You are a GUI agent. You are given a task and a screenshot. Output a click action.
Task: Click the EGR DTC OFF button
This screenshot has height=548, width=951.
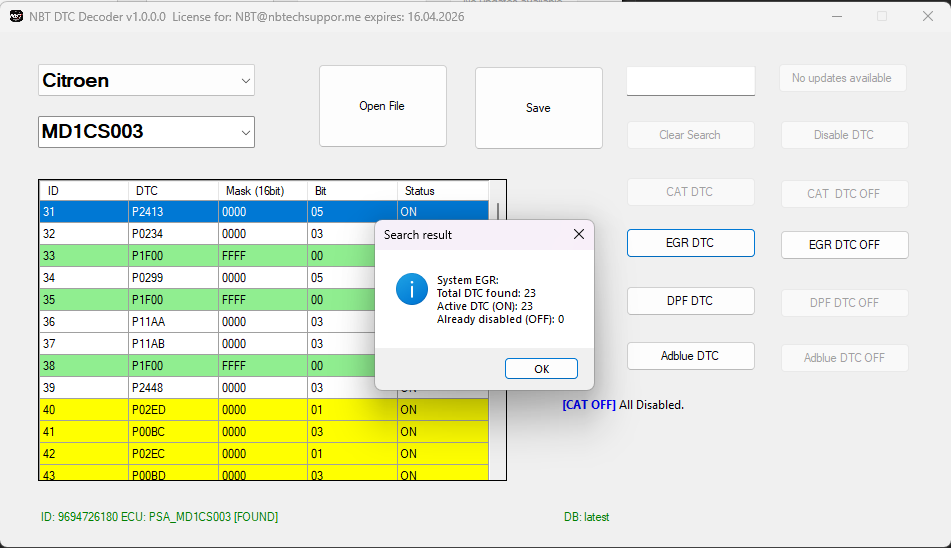pyautogui.click(x=844, y=245)
